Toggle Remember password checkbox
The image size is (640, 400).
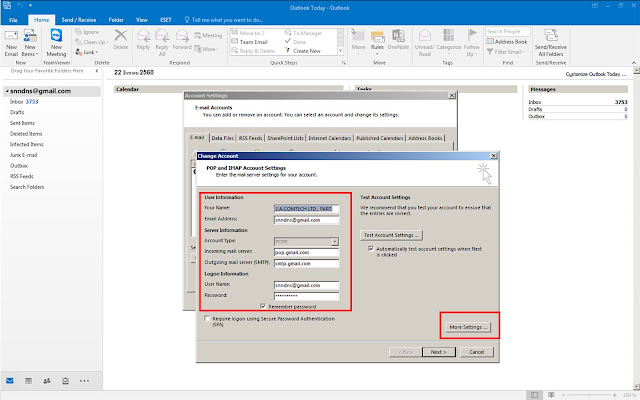click(x=263, y=306)
